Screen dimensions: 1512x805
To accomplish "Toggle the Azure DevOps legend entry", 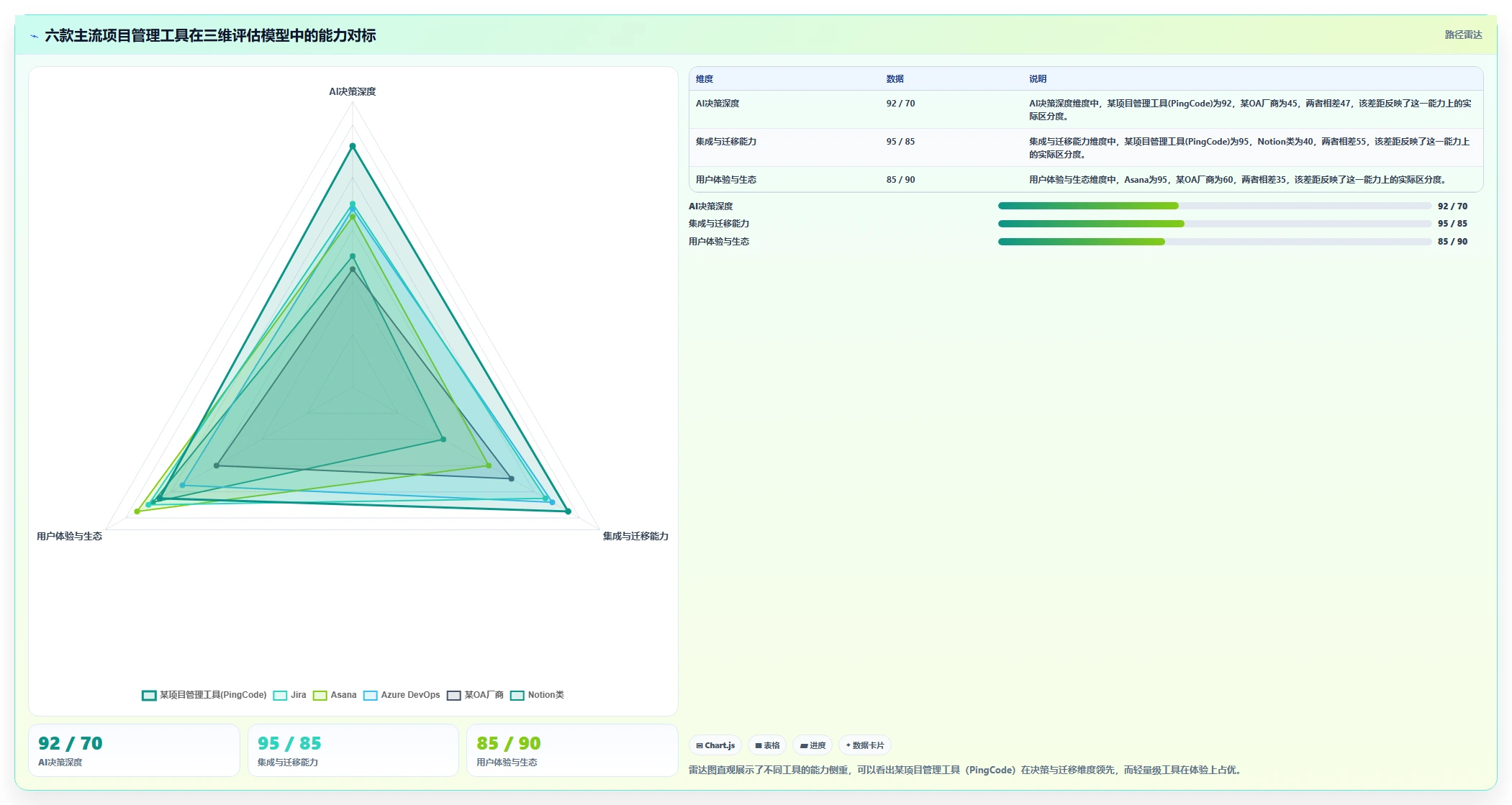I will (x=402, y=695).
